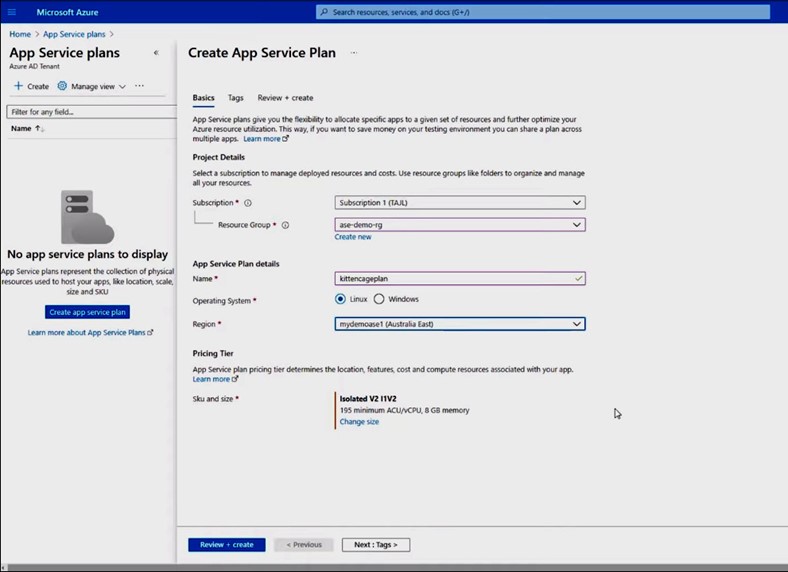Switch to the Tags tab

tap(235, 98)
